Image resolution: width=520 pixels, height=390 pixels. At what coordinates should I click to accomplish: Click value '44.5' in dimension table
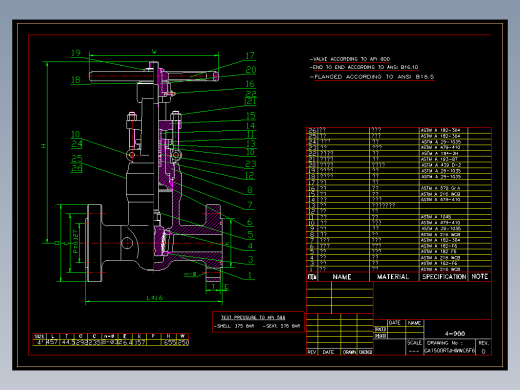[x=67, y=342]
